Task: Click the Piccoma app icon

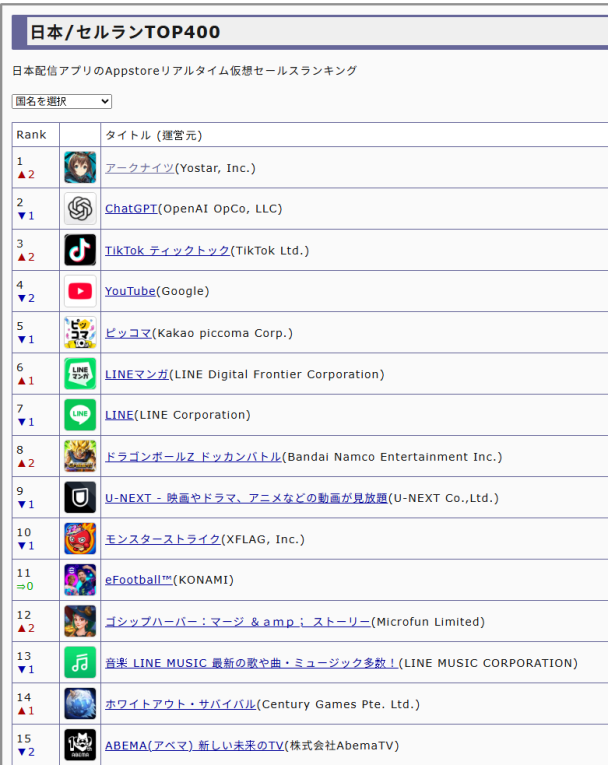Action: click(x=80, y=332)
